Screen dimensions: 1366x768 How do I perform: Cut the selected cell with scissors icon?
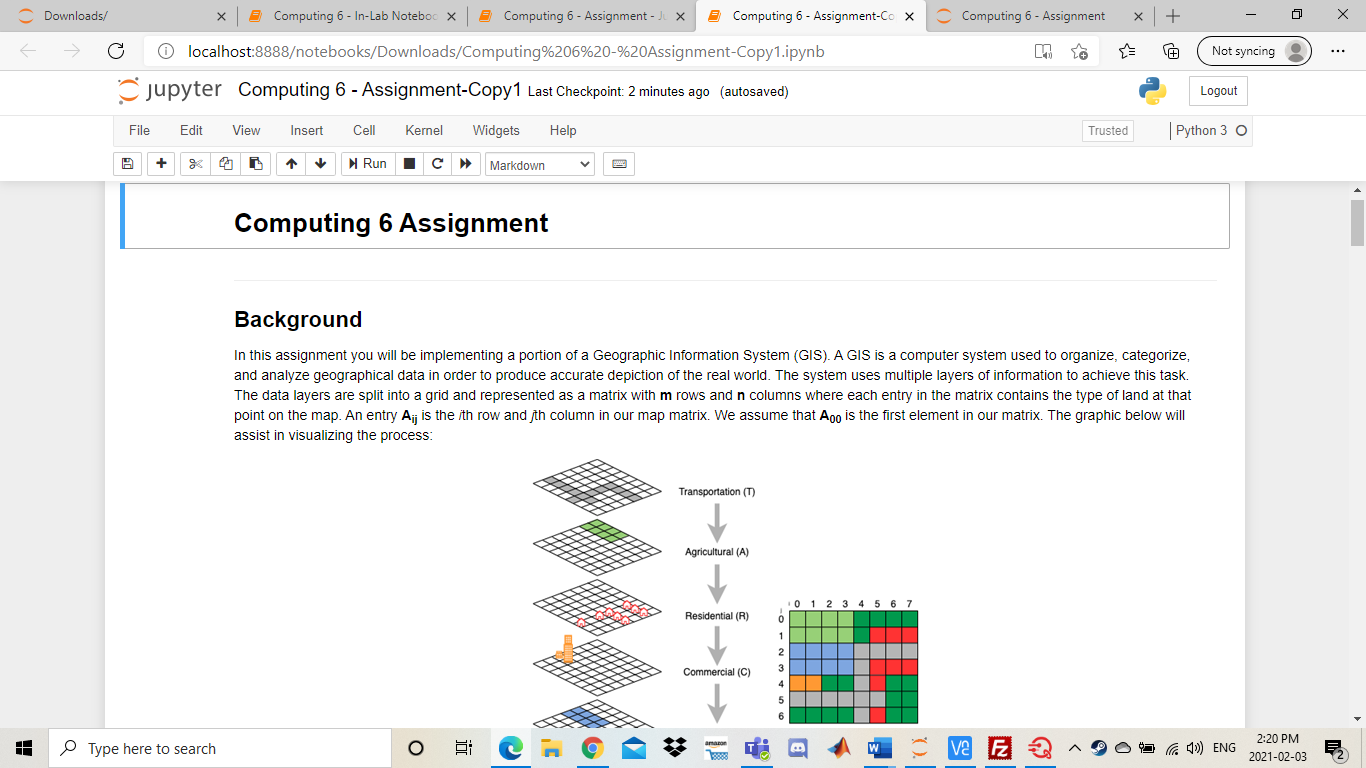pyautogui.click(x=195, y=164)
